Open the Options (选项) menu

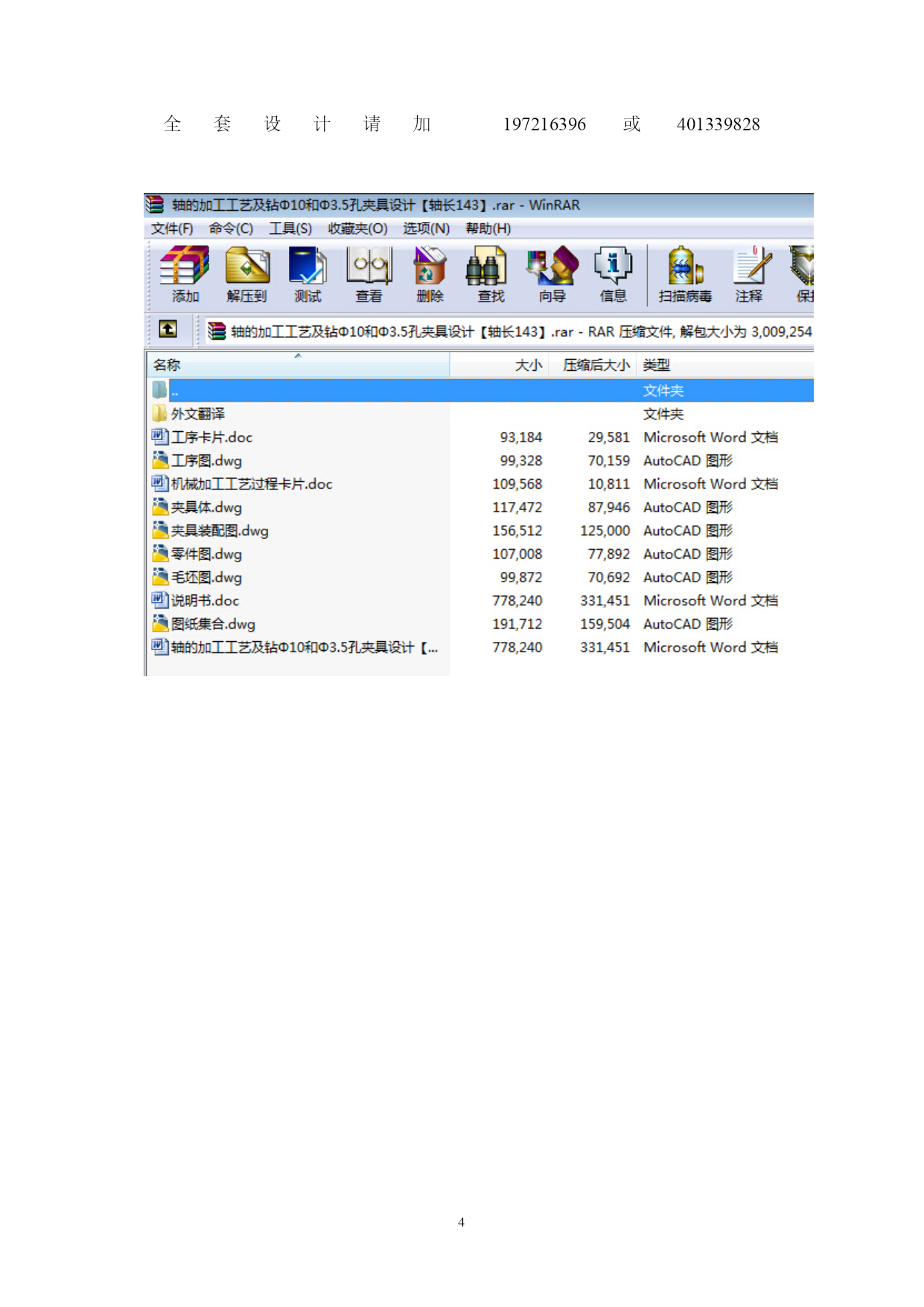click(426, 229)
